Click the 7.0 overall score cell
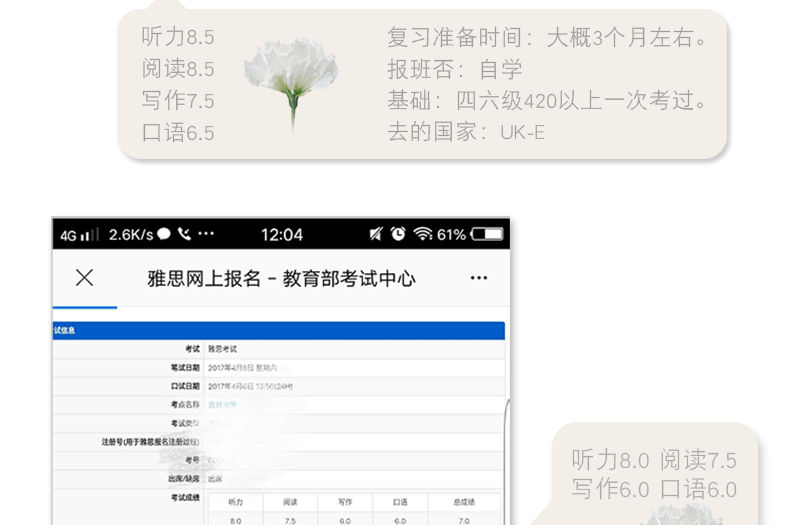This screenshot has height=525, width=790. click(x=464, y=519)
